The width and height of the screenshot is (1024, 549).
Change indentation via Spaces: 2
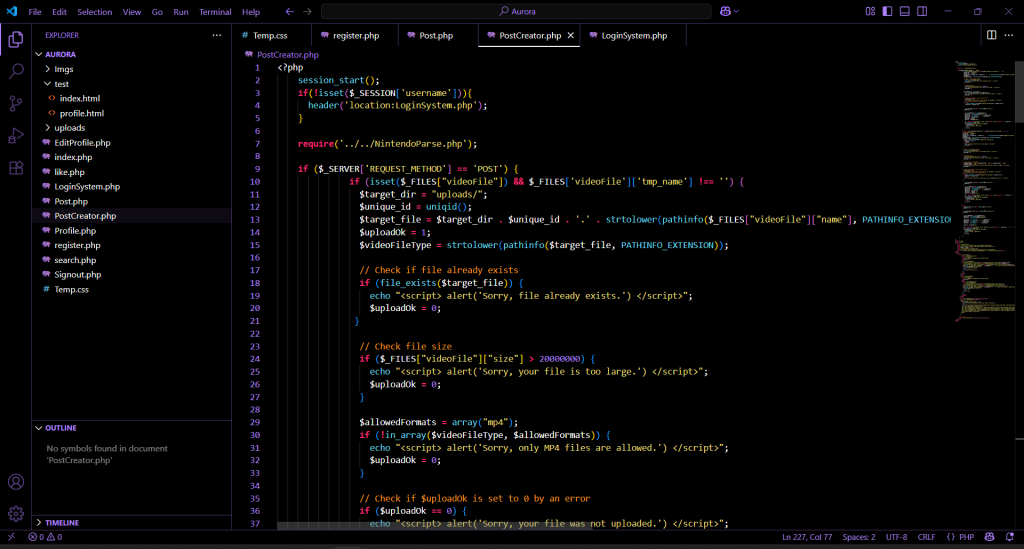[859, 537]
